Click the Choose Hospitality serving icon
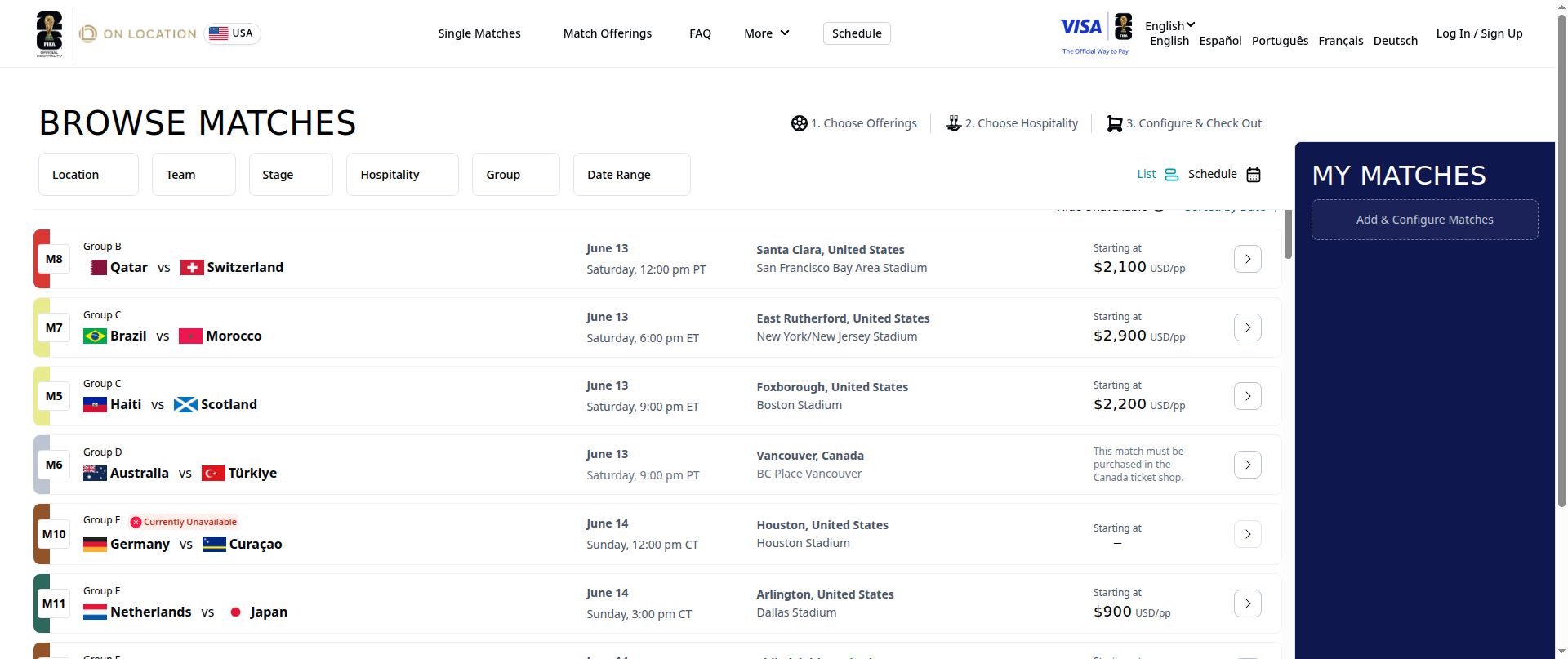The height and width of the screenshot is (659, 1568). tap(953, 123)
